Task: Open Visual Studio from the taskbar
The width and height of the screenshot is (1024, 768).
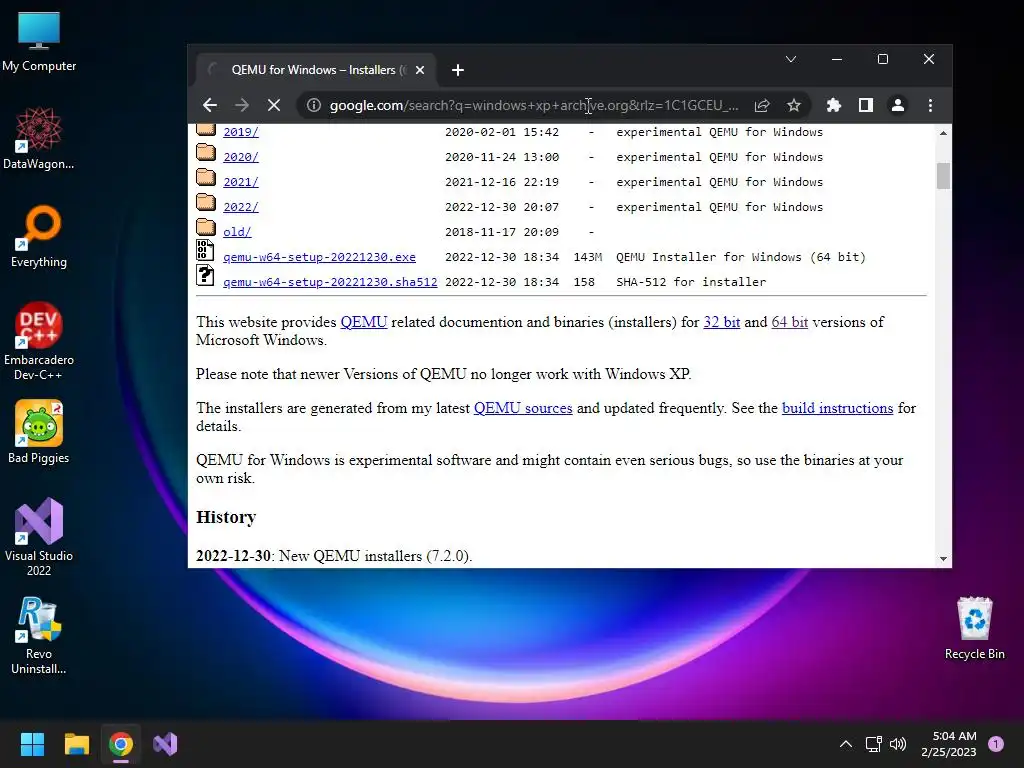Action: point(165,744)
